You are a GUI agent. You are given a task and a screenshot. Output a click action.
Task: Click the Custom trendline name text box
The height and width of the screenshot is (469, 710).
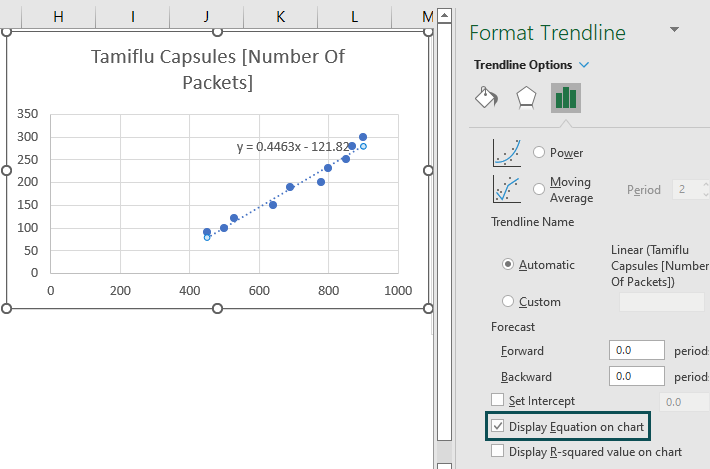pos(662,302)
